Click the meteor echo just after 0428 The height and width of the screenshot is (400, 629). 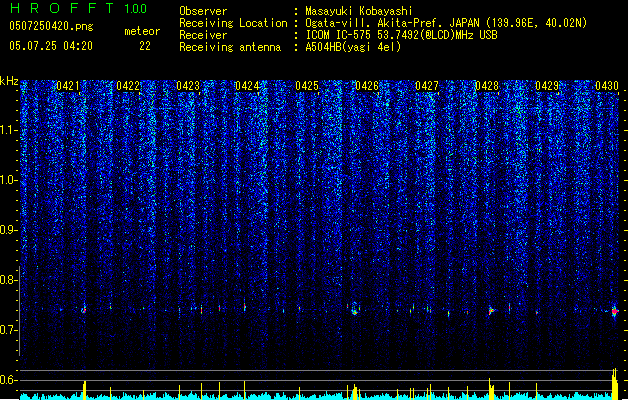coord(491,311)
